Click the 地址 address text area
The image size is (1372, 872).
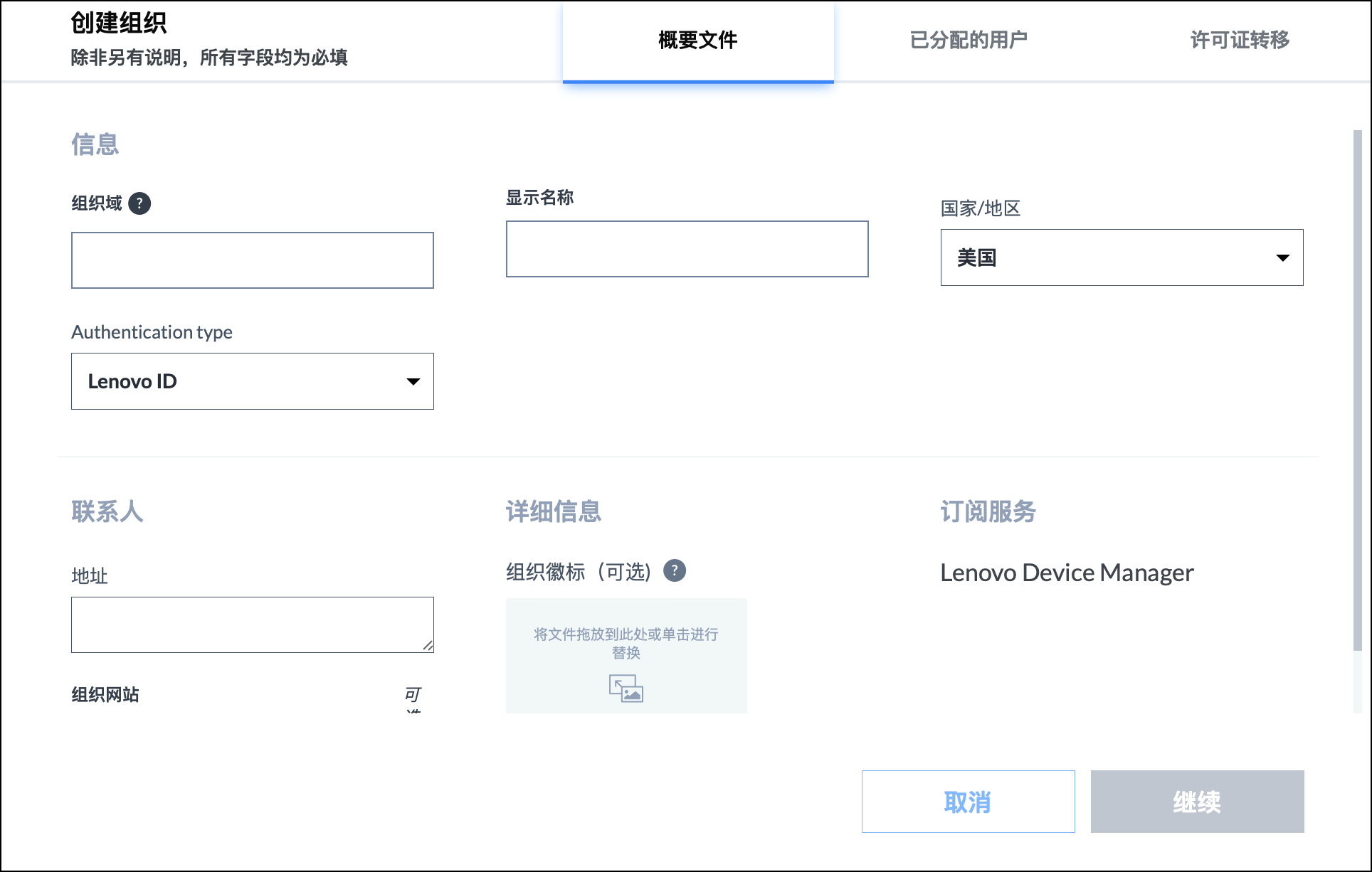click(252, 624)
